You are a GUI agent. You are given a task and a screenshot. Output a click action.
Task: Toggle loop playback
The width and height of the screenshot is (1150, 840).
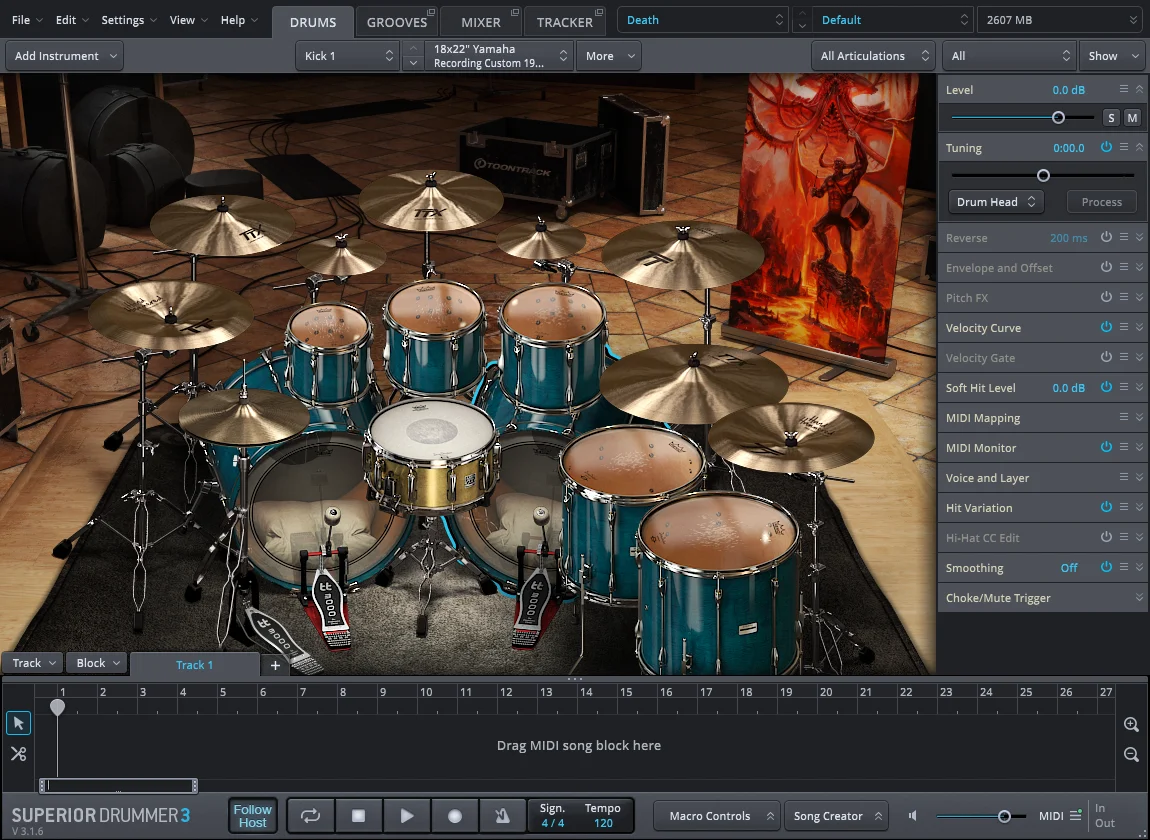click(x=310, y=816)
